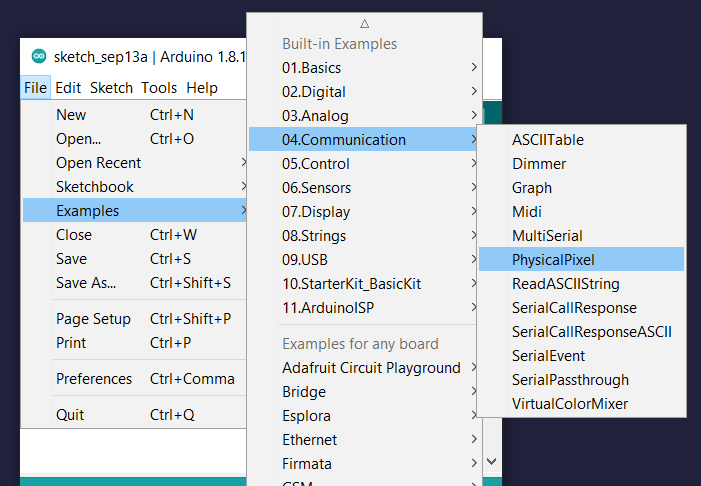The height and width of the screenshot is (486, 701).
Task: Open the SerialPassthrough example
Action: tap(581, 380)
